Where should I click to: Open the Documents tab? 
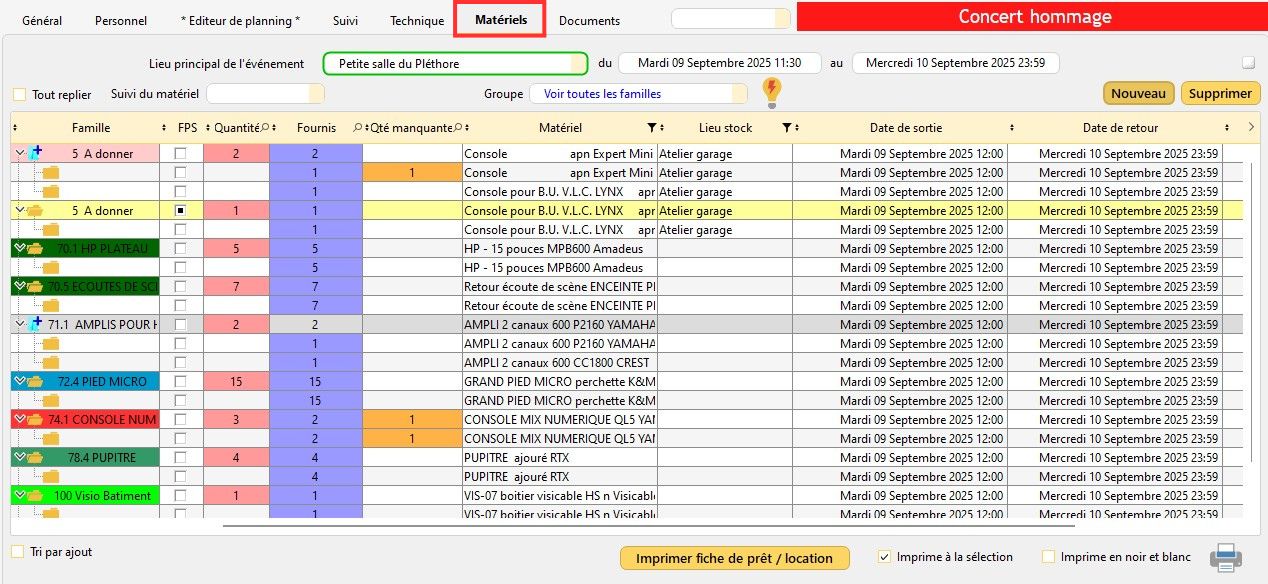click(589, 21)
